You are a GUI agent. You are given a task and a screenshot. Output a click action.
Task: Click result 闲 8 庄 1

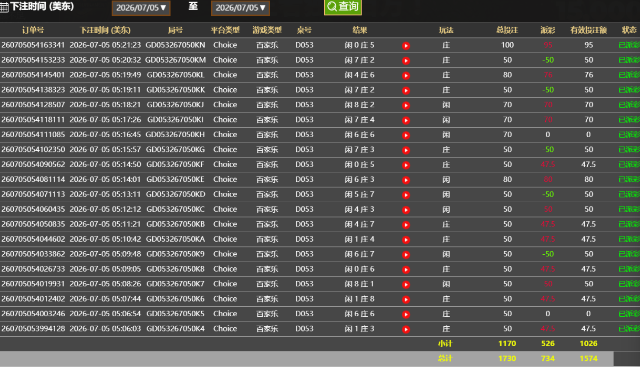(359, 284)
